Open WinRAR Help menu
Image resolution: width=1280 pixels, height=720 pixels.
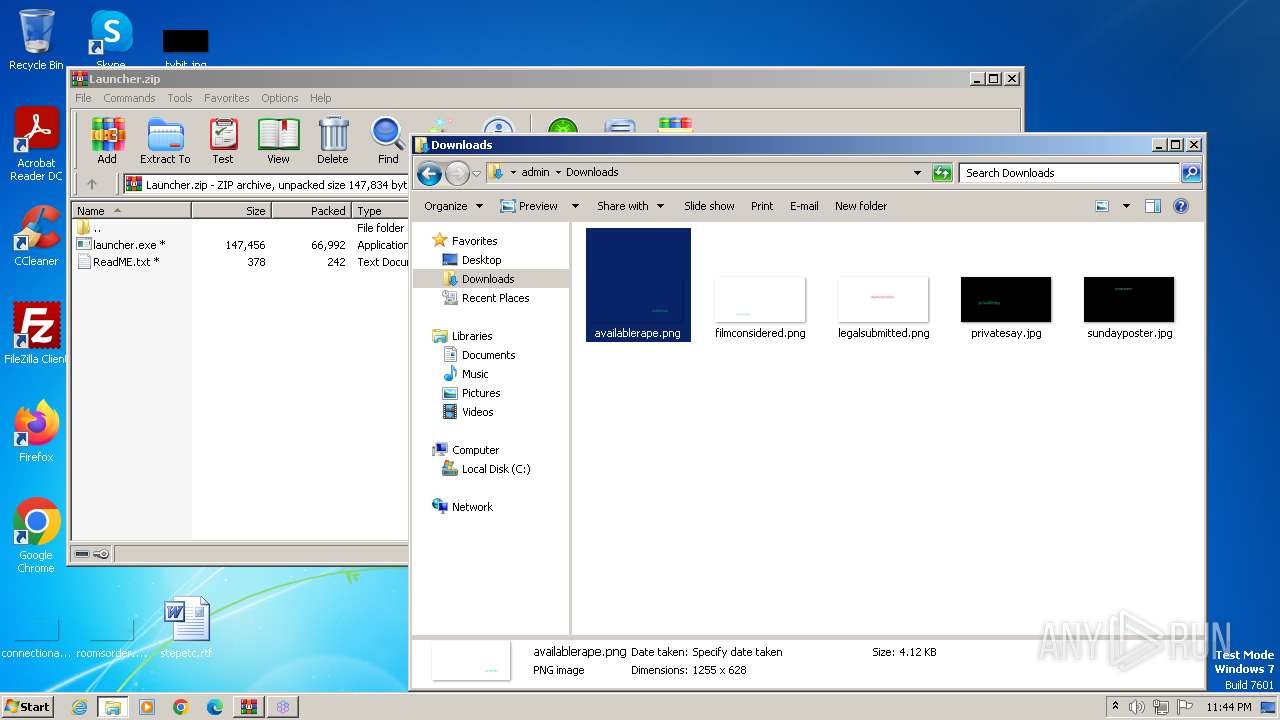[320, 98]
